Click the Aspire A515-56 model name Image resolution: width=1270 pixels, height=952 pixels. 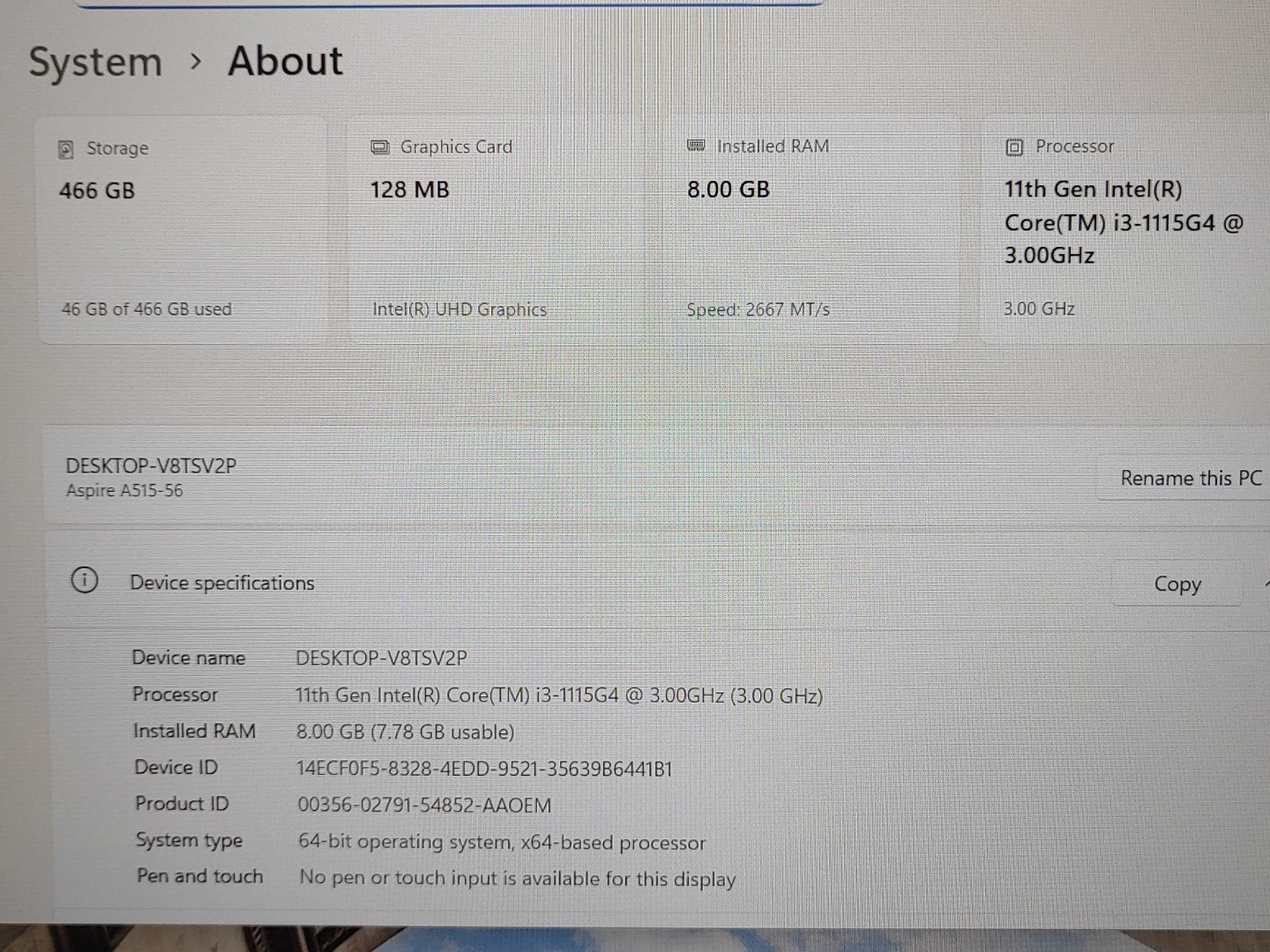(x=124, y=491)
